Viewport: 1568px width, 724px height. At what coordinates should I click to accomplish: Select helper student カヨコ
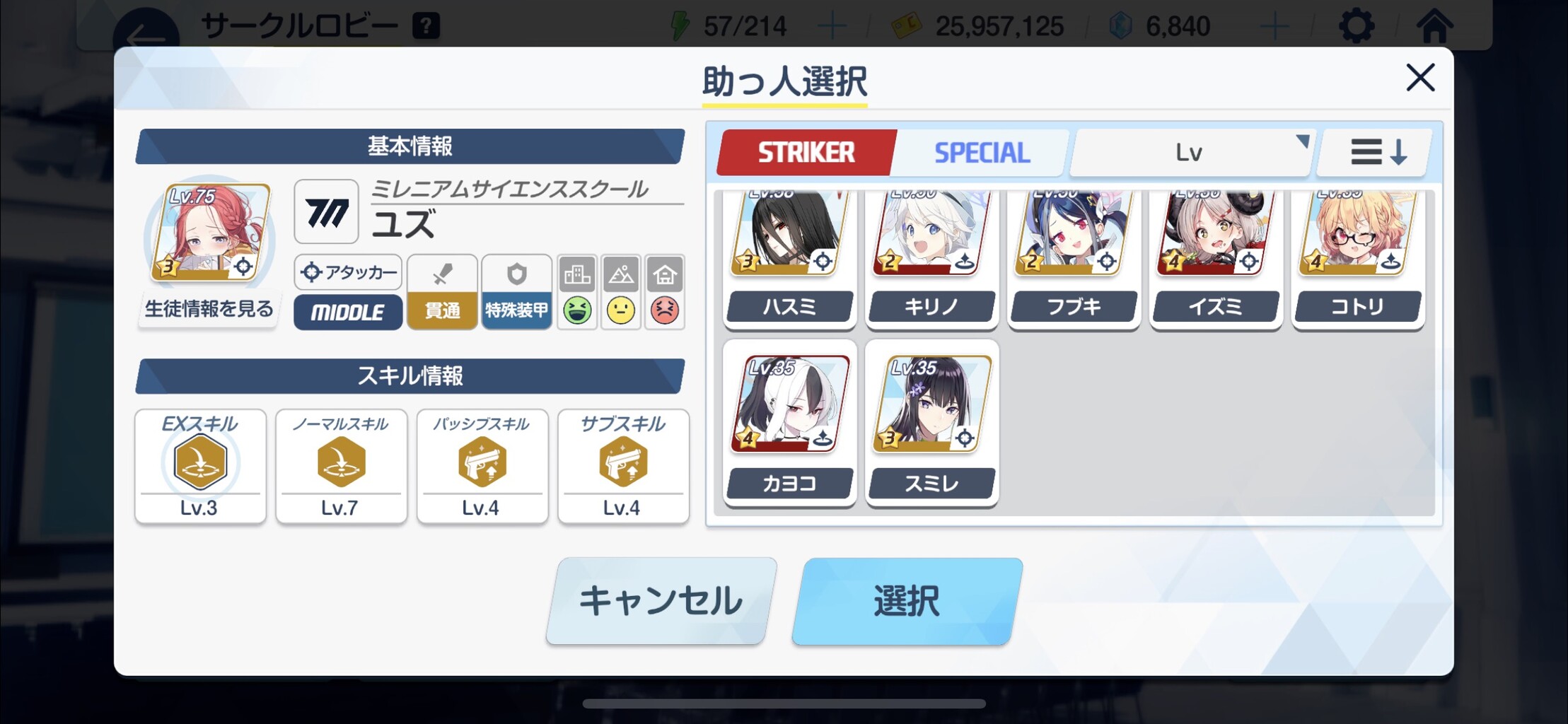[790, 423]
